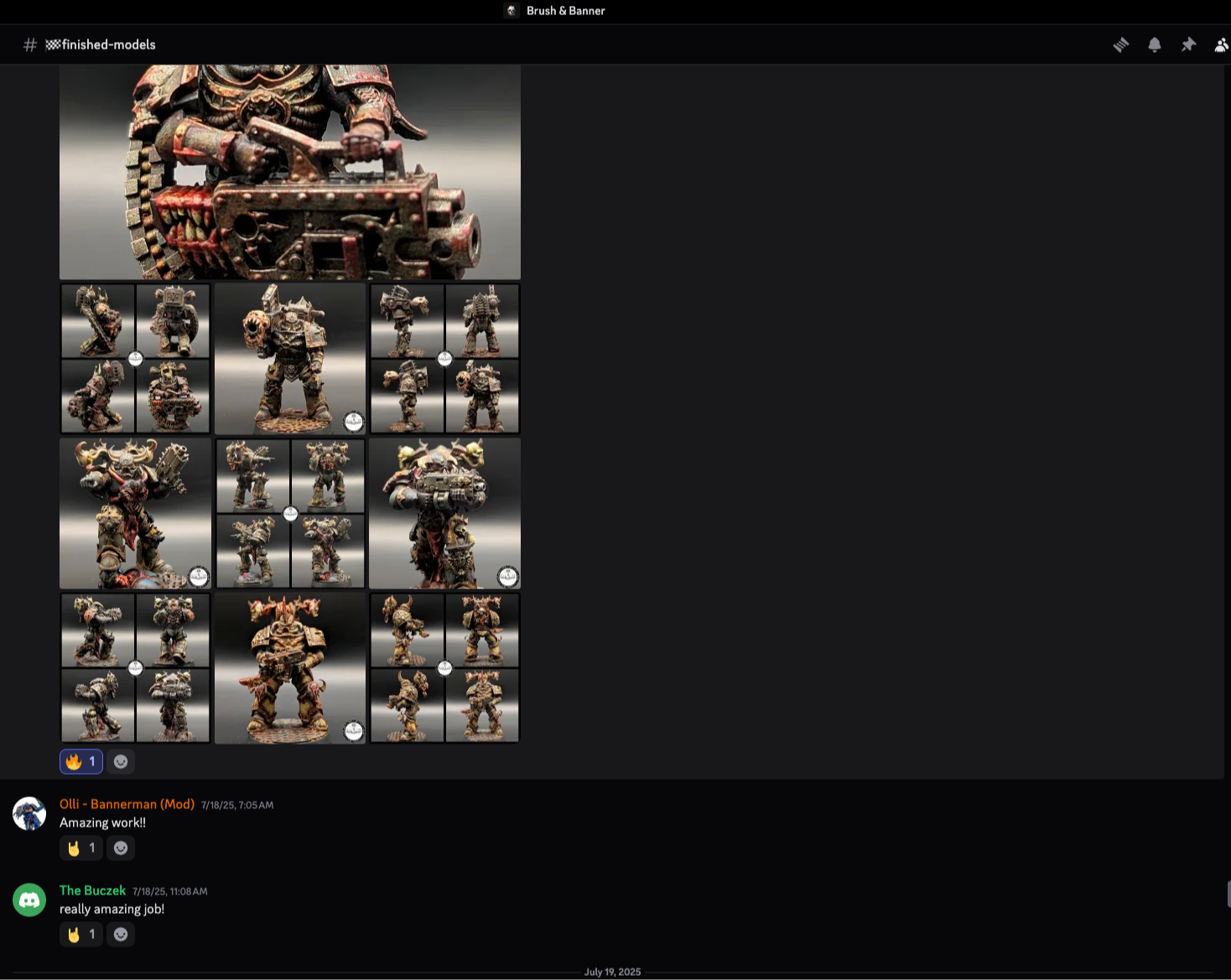Image resolution: width=1231 pixels, height=980 pixels.
Task: Click the "Amazing work!!" message text
Action: pyautogui.click(x=102, y=822)
